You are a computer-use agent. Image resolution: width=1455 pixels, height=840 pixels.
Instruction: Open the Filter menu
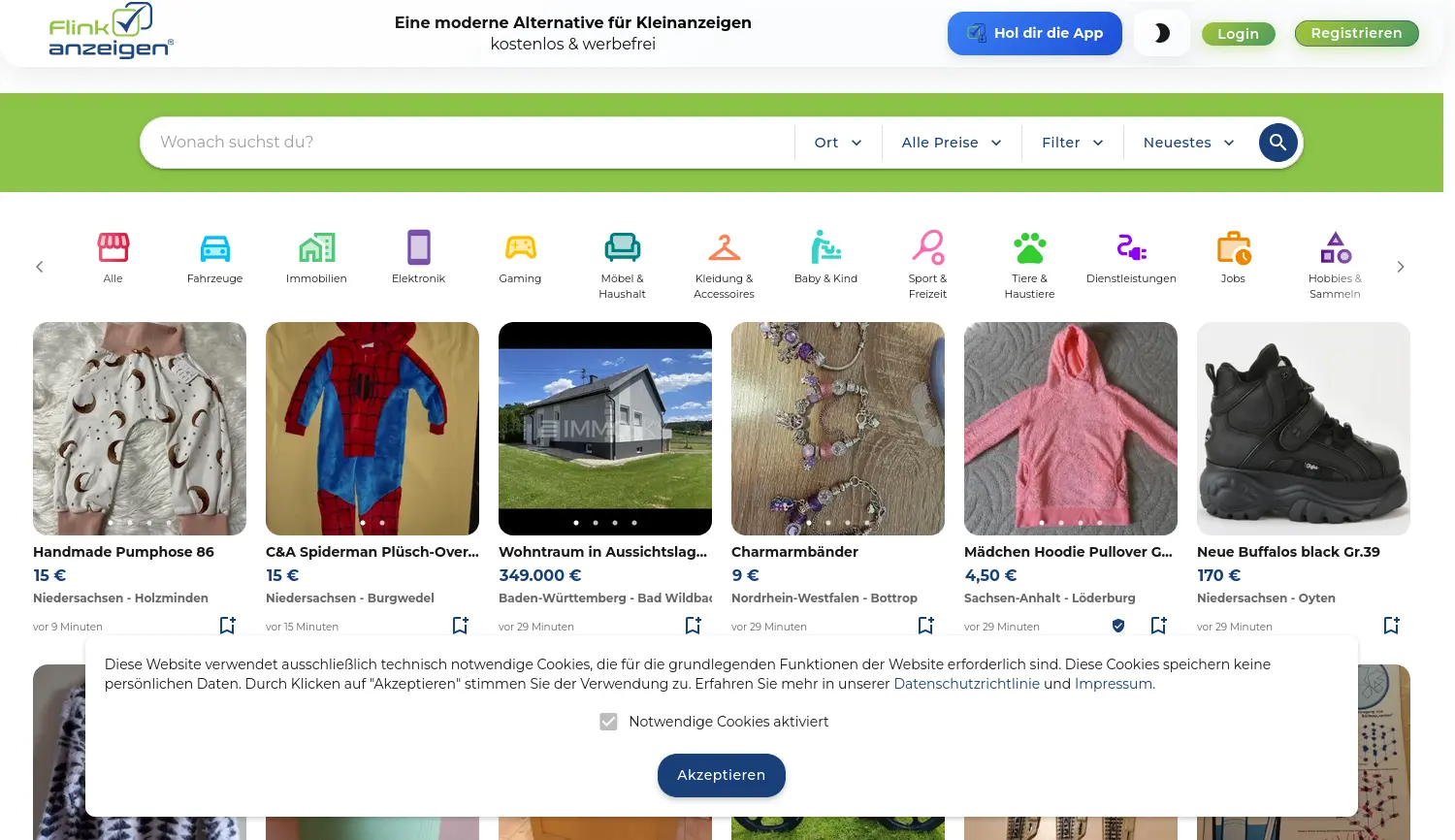tap(1072, 142)
